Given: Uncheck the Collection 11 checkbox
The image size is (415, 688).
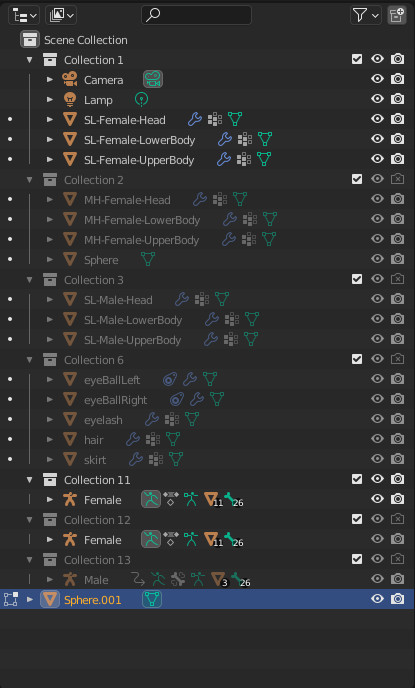Looking at the screenshot, I should pos(357,479).
